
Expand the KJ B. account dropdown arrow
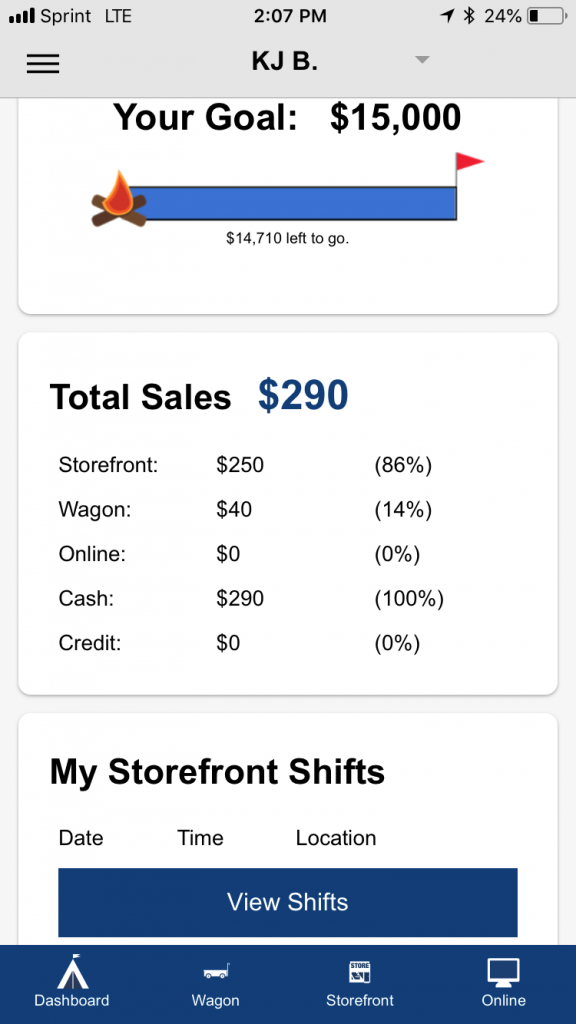423,60
